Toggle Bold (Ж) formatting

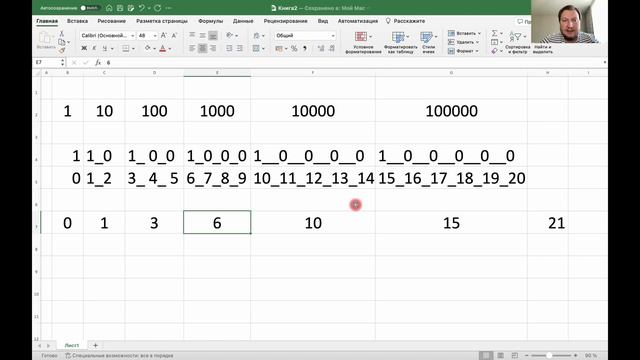(84, 49)
